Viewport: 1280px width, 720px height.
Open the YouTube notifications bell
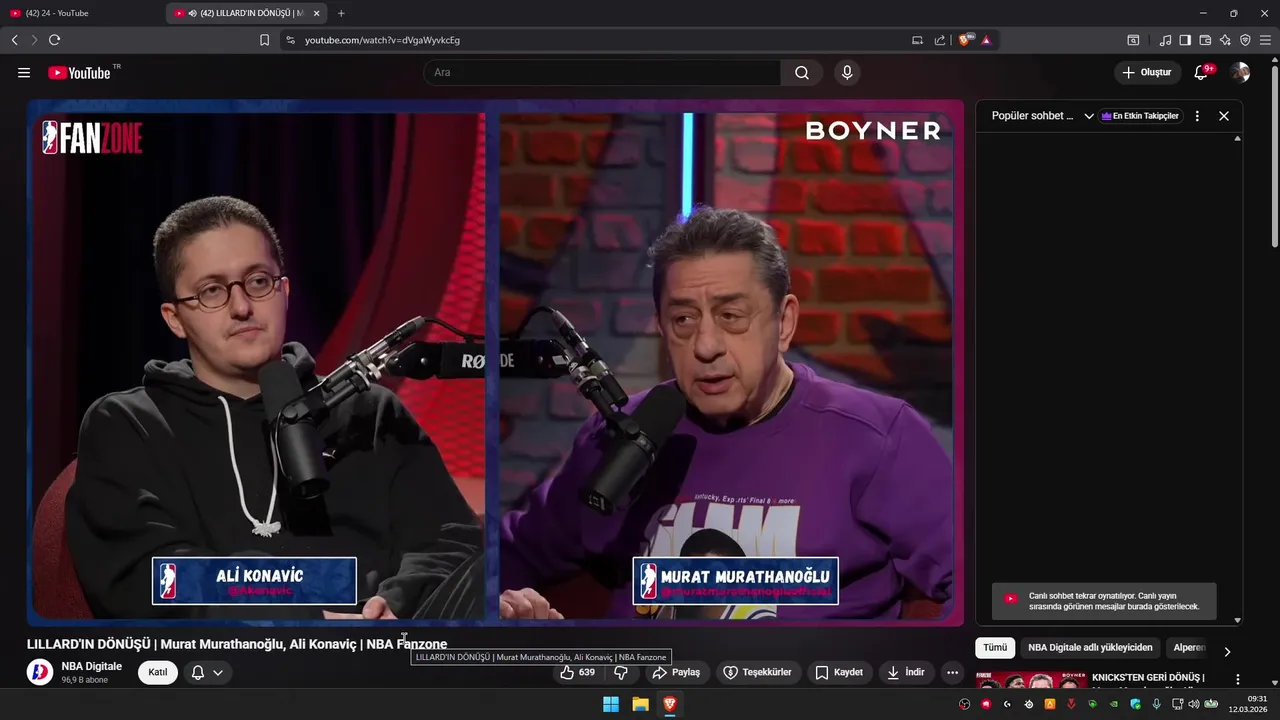click(x=1202, y=73)
